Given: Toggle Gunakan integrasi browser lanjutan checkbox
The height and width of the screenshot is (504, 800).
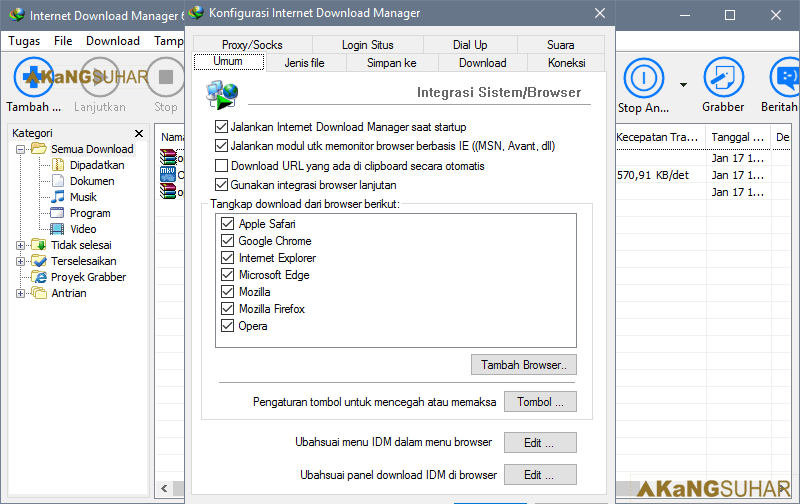Looking at the screenshot, I should coord(221,185).
